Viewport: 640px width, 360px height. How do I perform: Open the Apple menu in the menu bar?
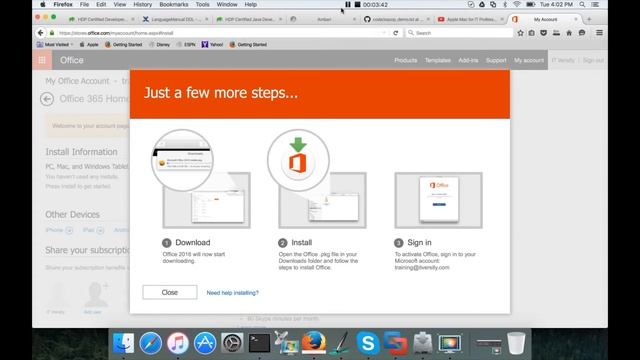coord(43,4)
